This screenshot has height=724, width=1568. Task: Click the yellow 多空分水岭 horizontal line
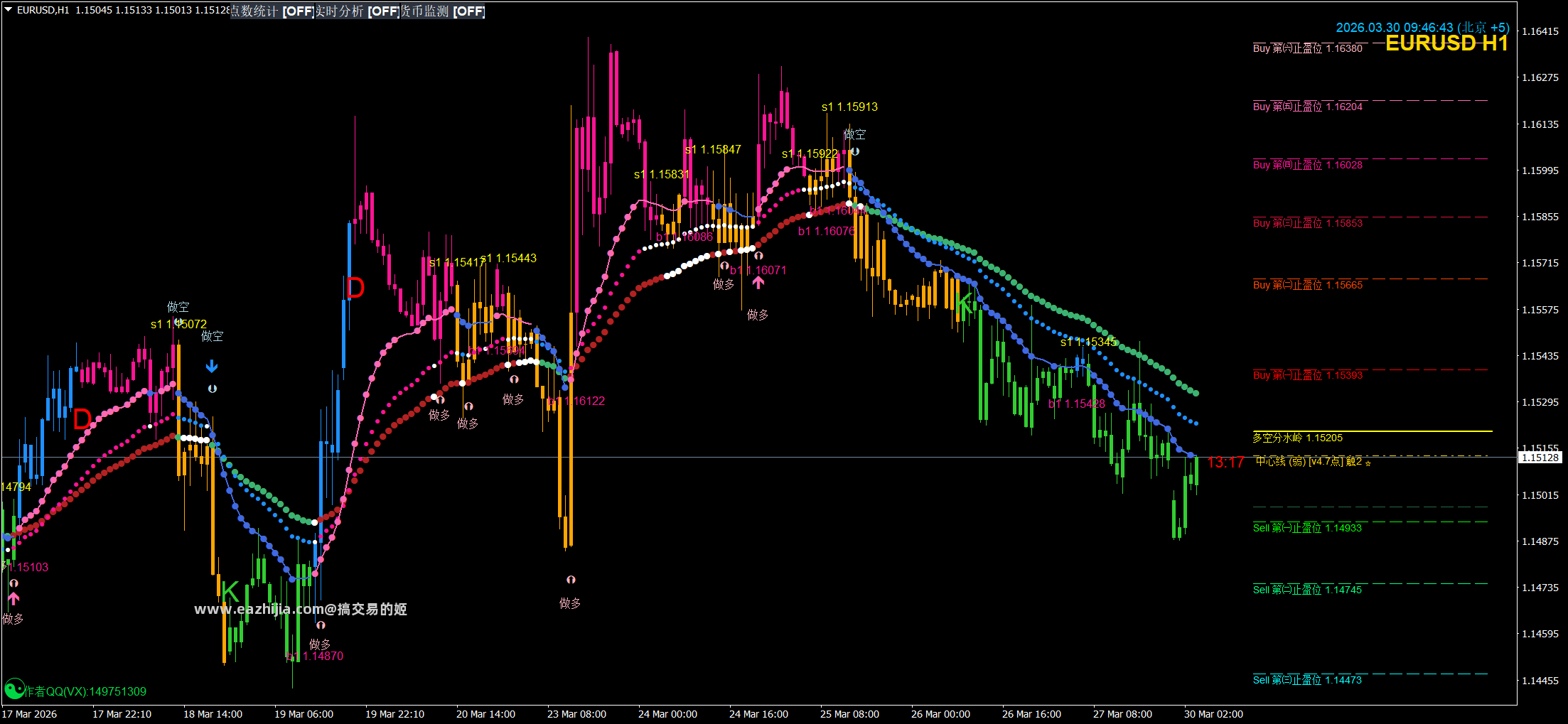[x=1372, y=431]
